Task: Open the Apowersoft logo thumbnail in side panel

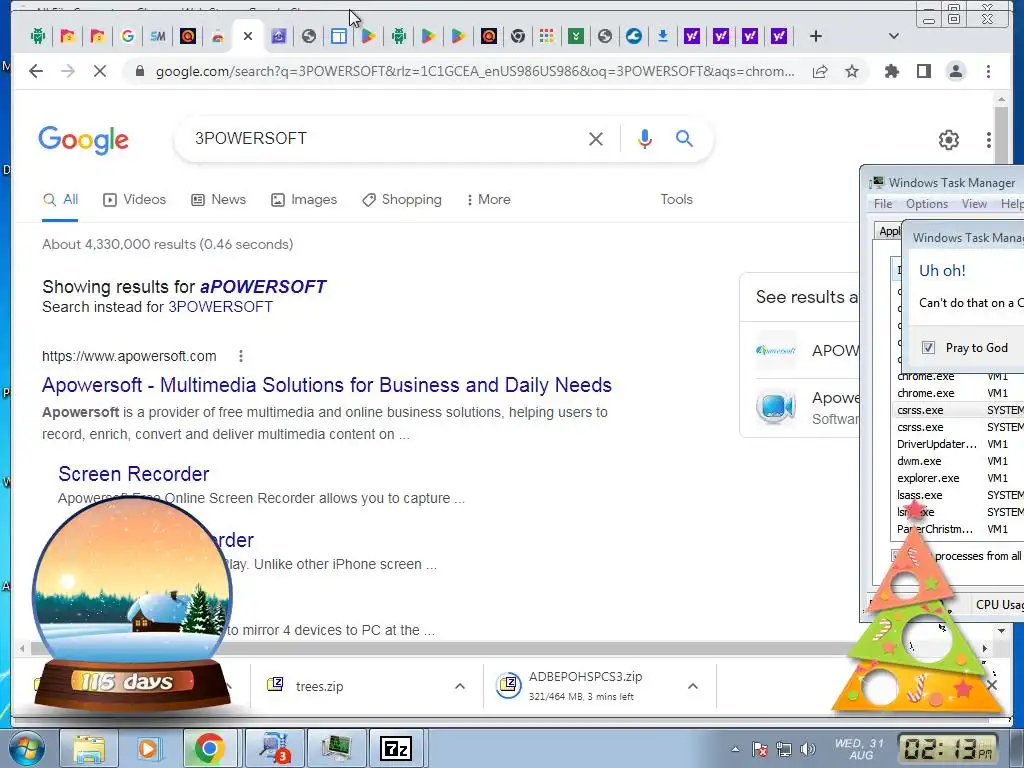Action: [776, 351]
